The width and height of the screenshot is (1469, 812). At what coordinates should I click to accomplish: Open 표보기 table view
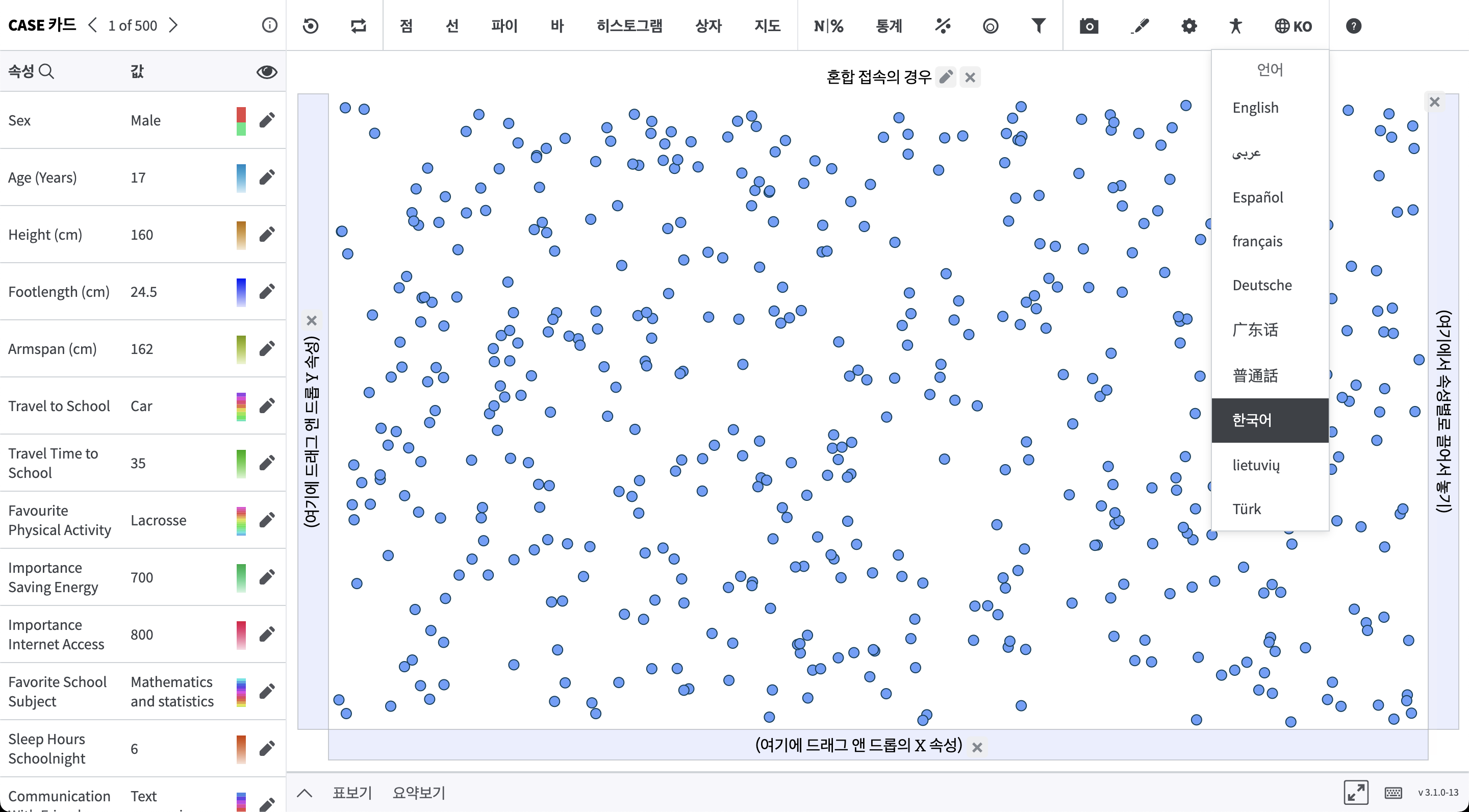[352, 793]
